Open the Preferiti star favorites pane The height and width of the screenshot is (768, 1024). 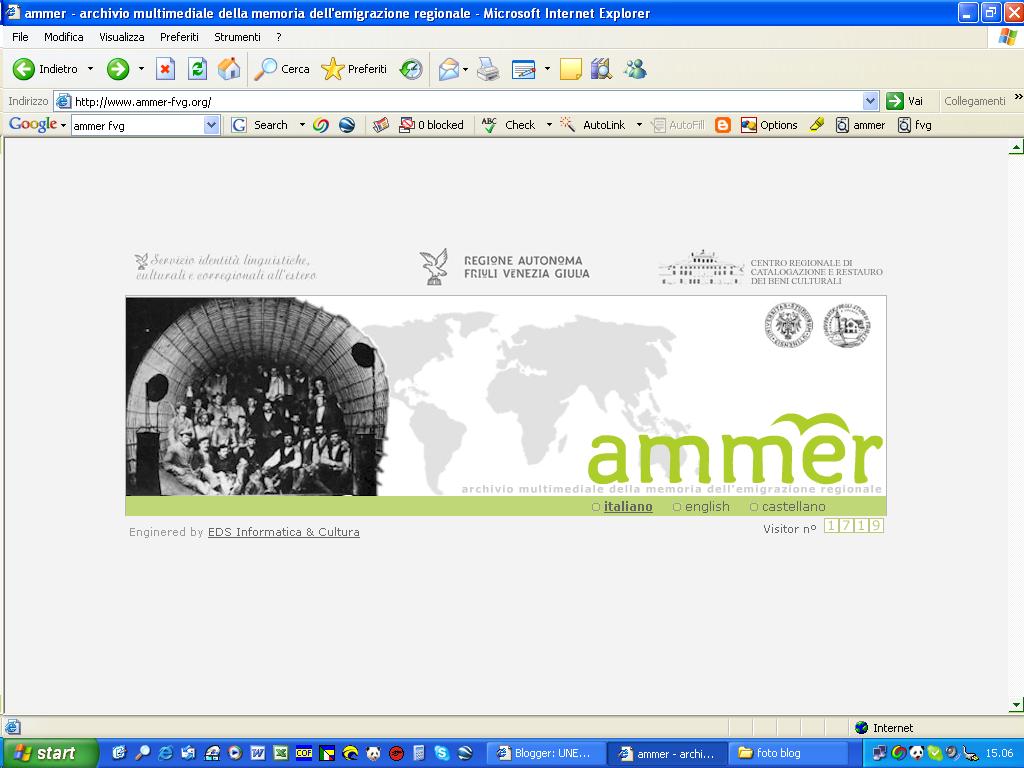tap(354, 69)
